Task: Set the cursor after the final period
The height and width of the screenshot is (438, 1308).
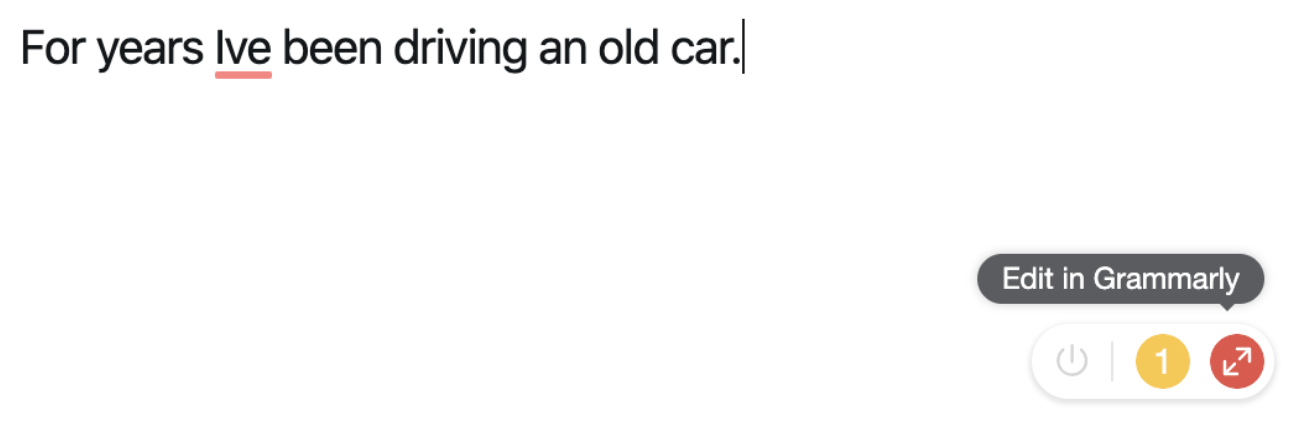Action: [741, 50]
